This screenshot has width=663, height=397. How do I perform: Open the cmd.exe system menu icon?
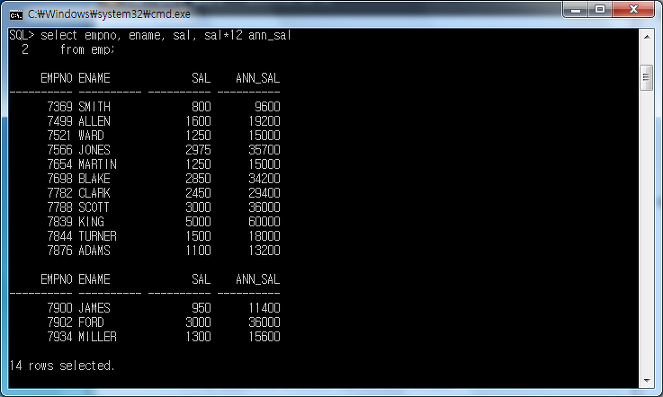pos(16,15)
